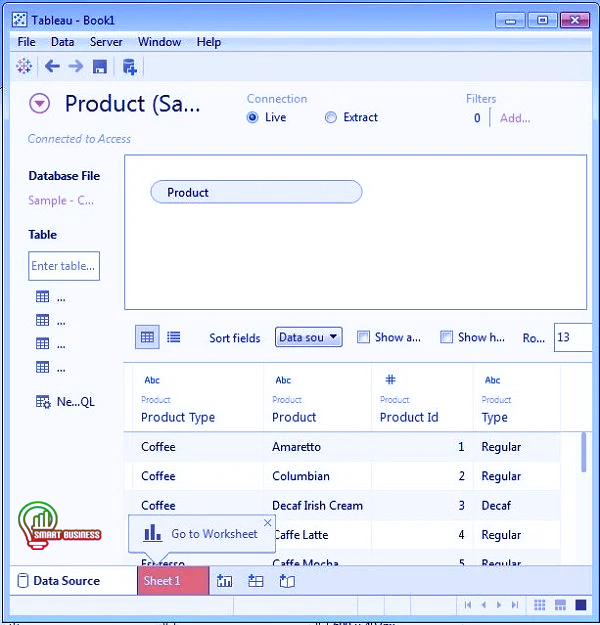Switch to the data grid preview view icon
600x625 pixels.
pos(147,337)
